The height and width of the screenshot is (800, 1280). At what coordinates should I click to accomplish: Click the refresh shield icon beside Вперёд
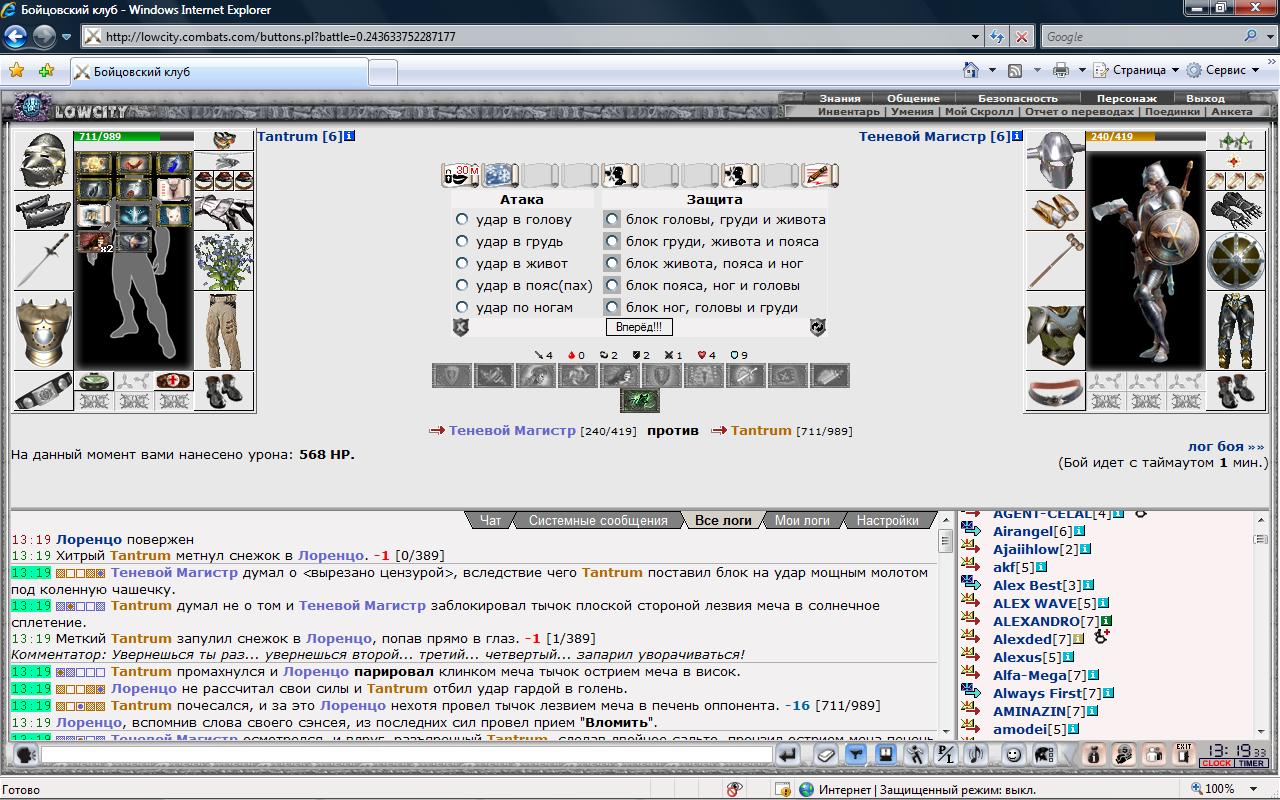818,327
